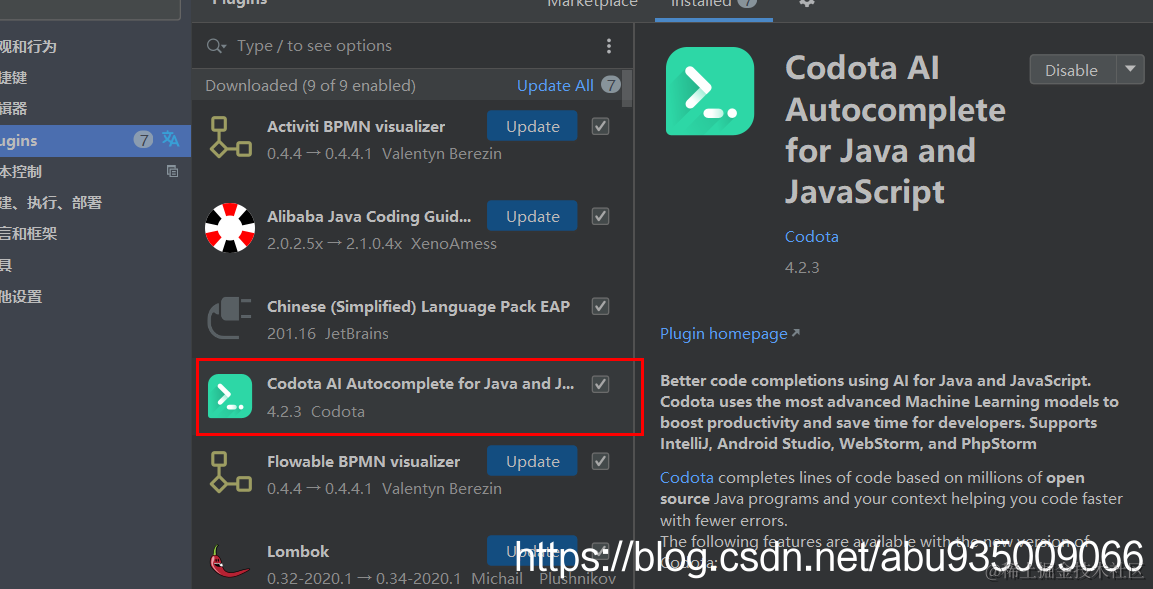
Task: Toggle Flowable BPMN visualizer checkbox
Action: pos(601,461)
